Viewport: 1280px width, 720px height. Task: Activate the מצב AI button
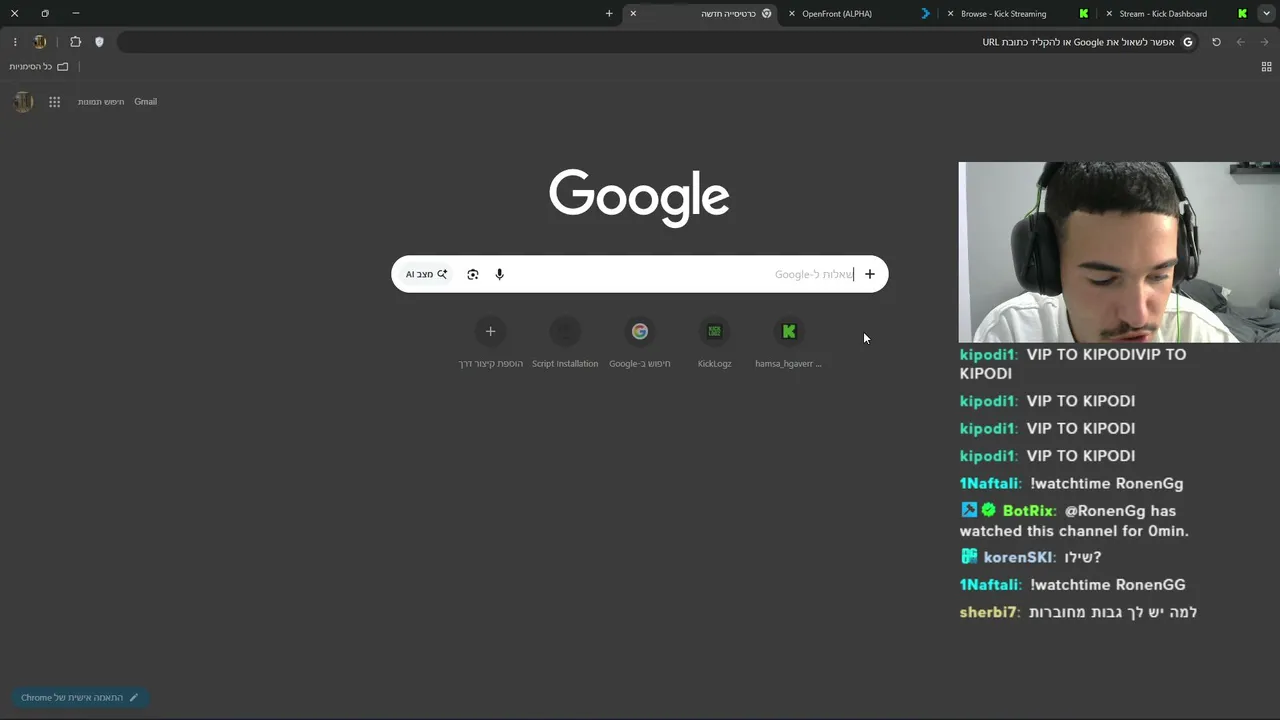point(427,274)
